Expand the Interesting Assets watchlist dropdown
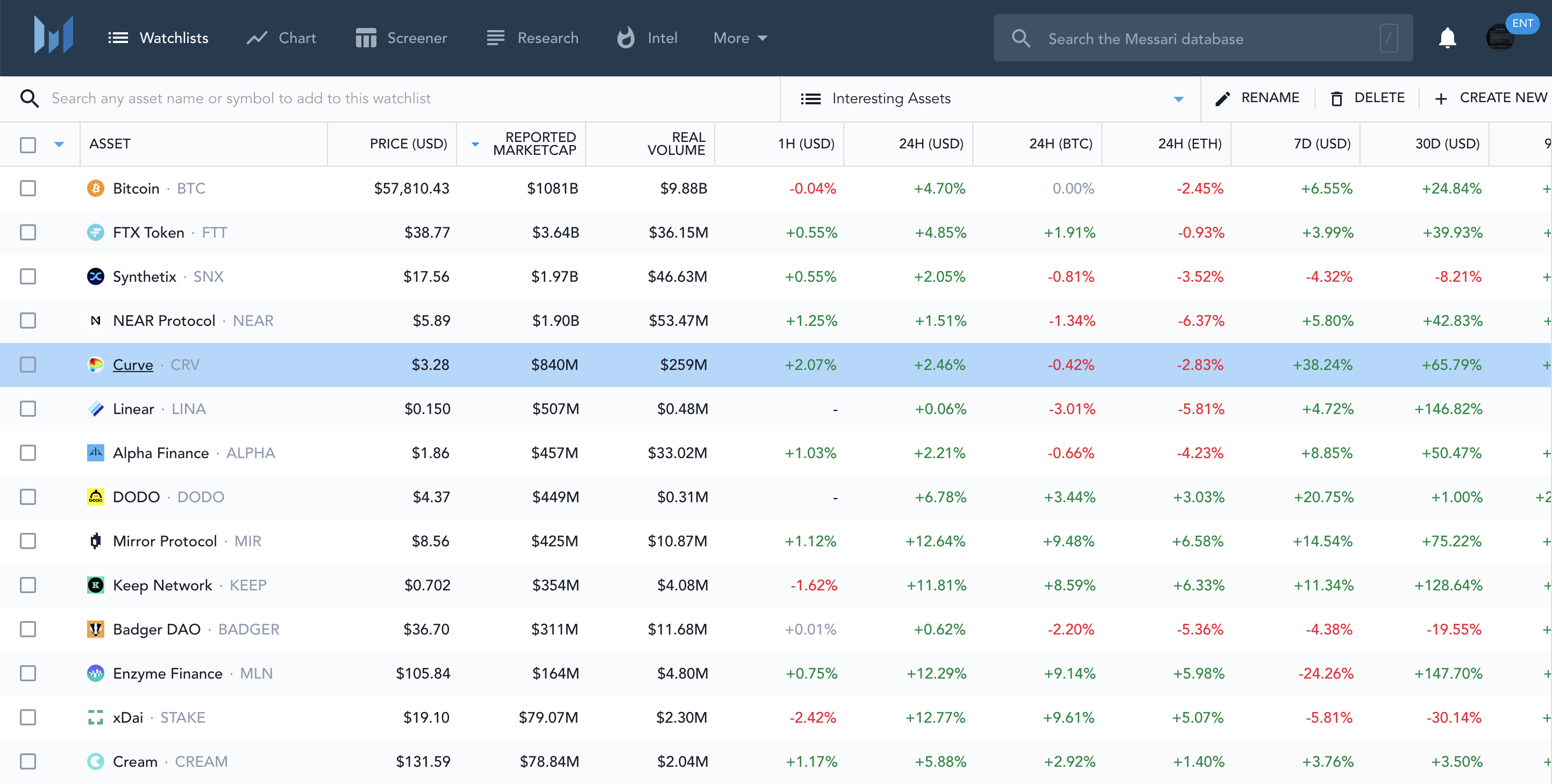Image resolution: width=1552 pixels, height=784 pixels. tap(1178, 99)
